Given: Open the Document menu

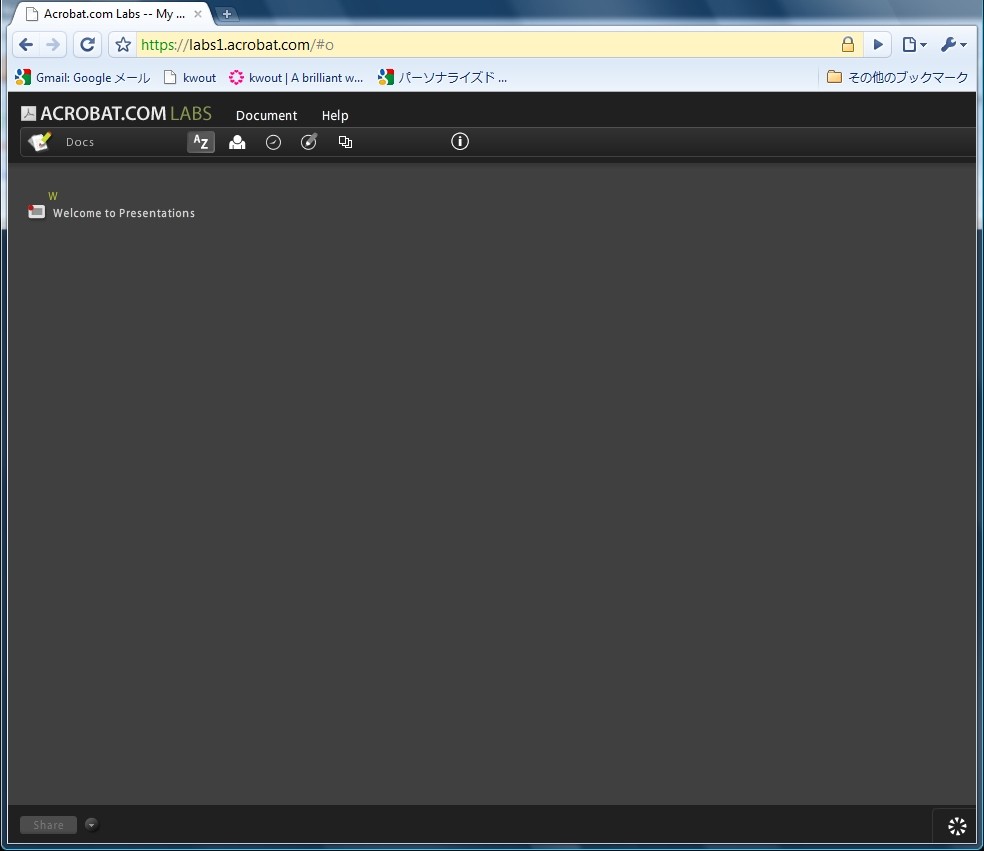Looking at the screenshot, I should [x=266, y=115].
